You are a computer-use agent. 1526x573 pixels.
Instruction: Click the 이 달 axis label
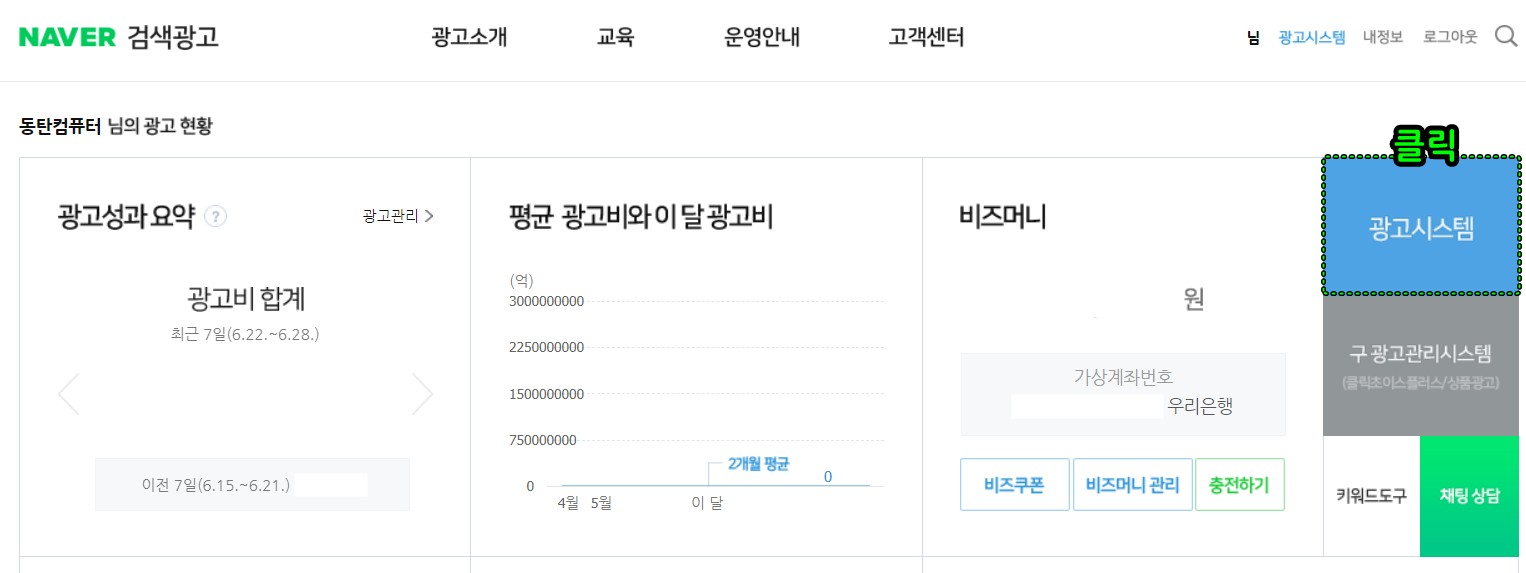(707, 503)
